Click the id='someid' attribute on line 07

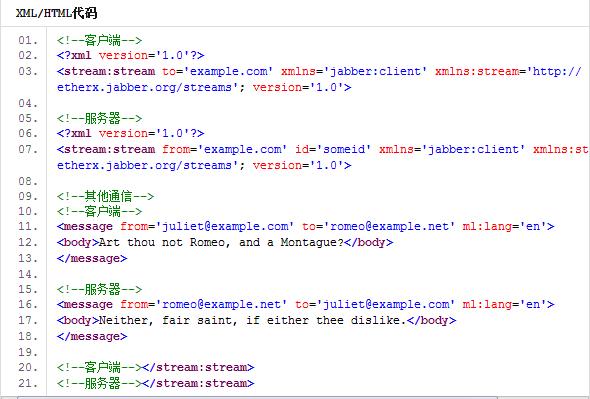333,149
